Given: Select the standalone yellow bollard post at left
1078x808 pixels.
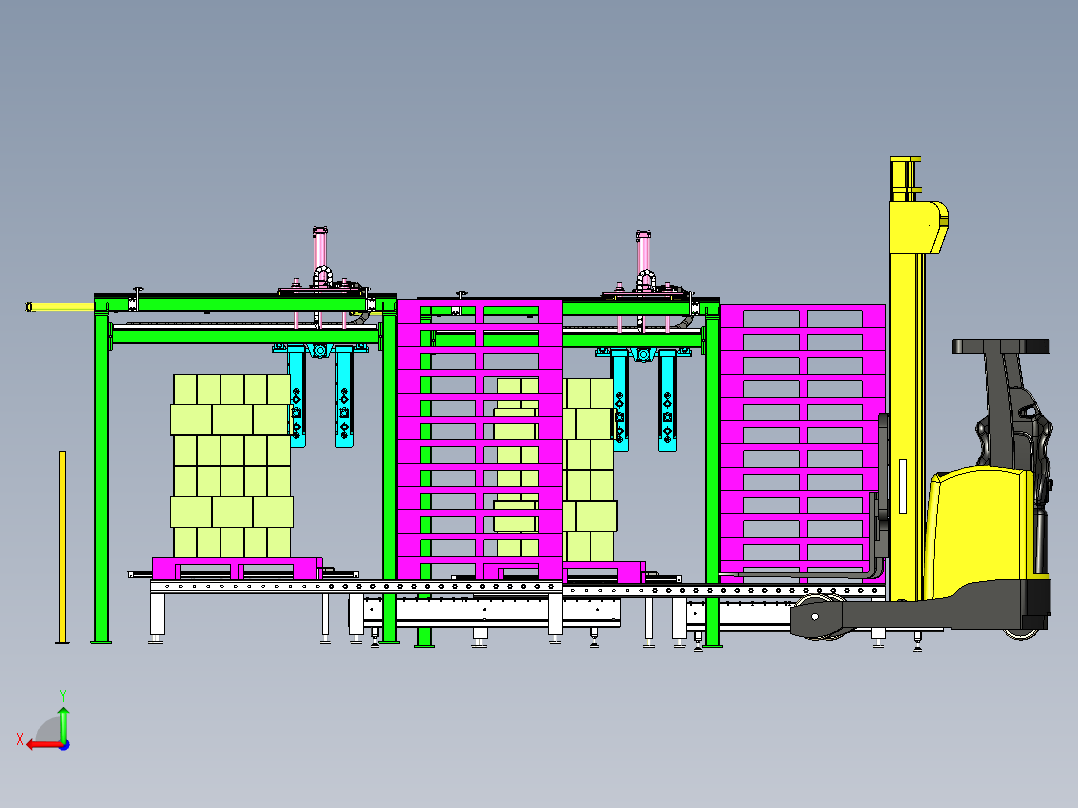Looking at the screenshot, I should (63, 547).
